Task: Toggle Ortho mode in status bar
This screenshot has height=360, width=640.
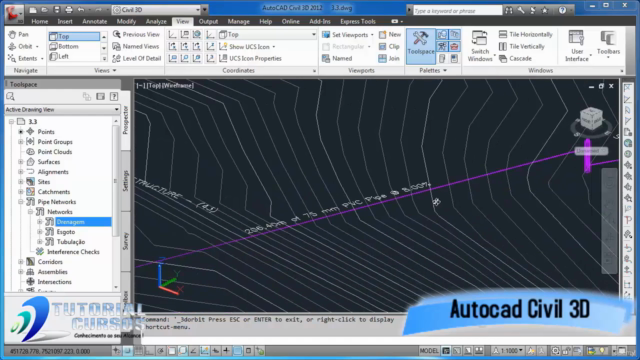Action: (x=150, y=351)
